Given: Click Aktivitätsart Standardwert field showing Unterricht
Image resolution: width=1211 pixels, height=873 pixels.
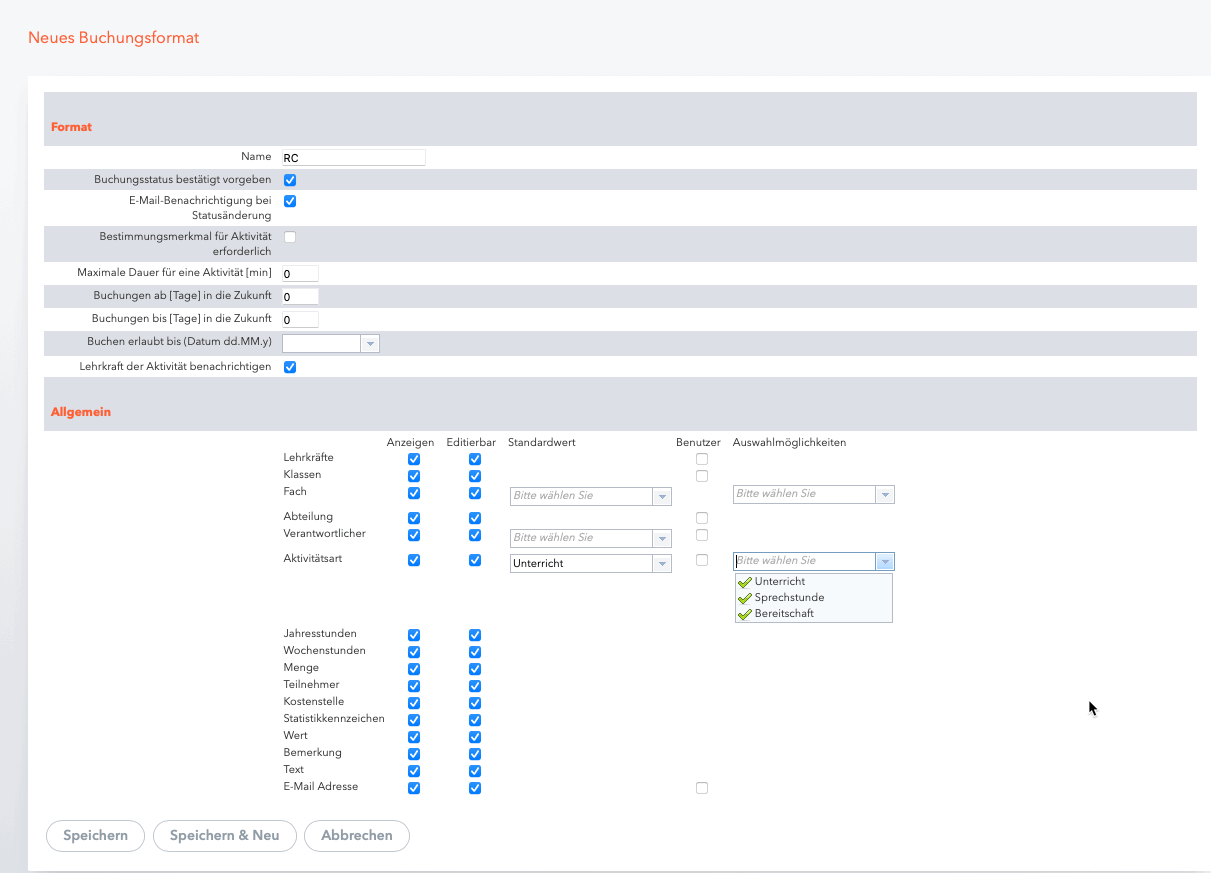Looking at the screenshot, I should coord(581,564).
